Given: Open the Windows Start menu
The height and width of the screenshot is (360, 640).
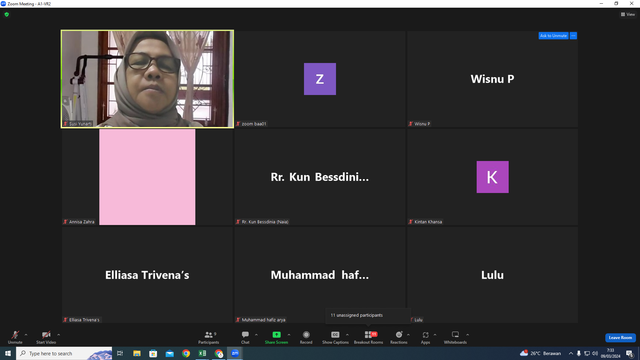Looking at the screenshot, I should 8,353.
